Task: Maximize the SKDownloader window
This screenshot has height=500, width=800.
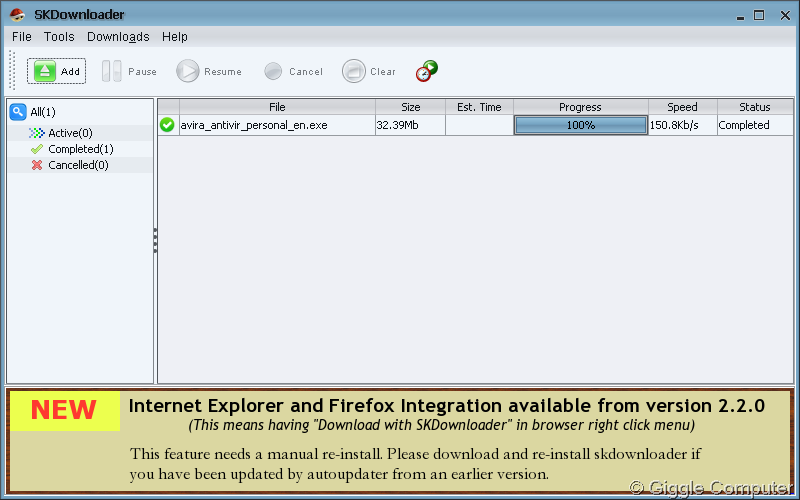Action: coord(759,15)
